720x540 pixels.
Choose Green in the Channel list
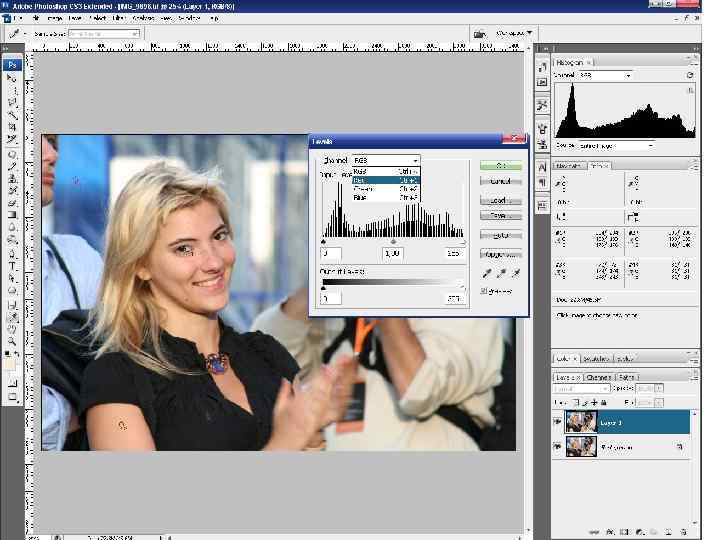point(386,189)
